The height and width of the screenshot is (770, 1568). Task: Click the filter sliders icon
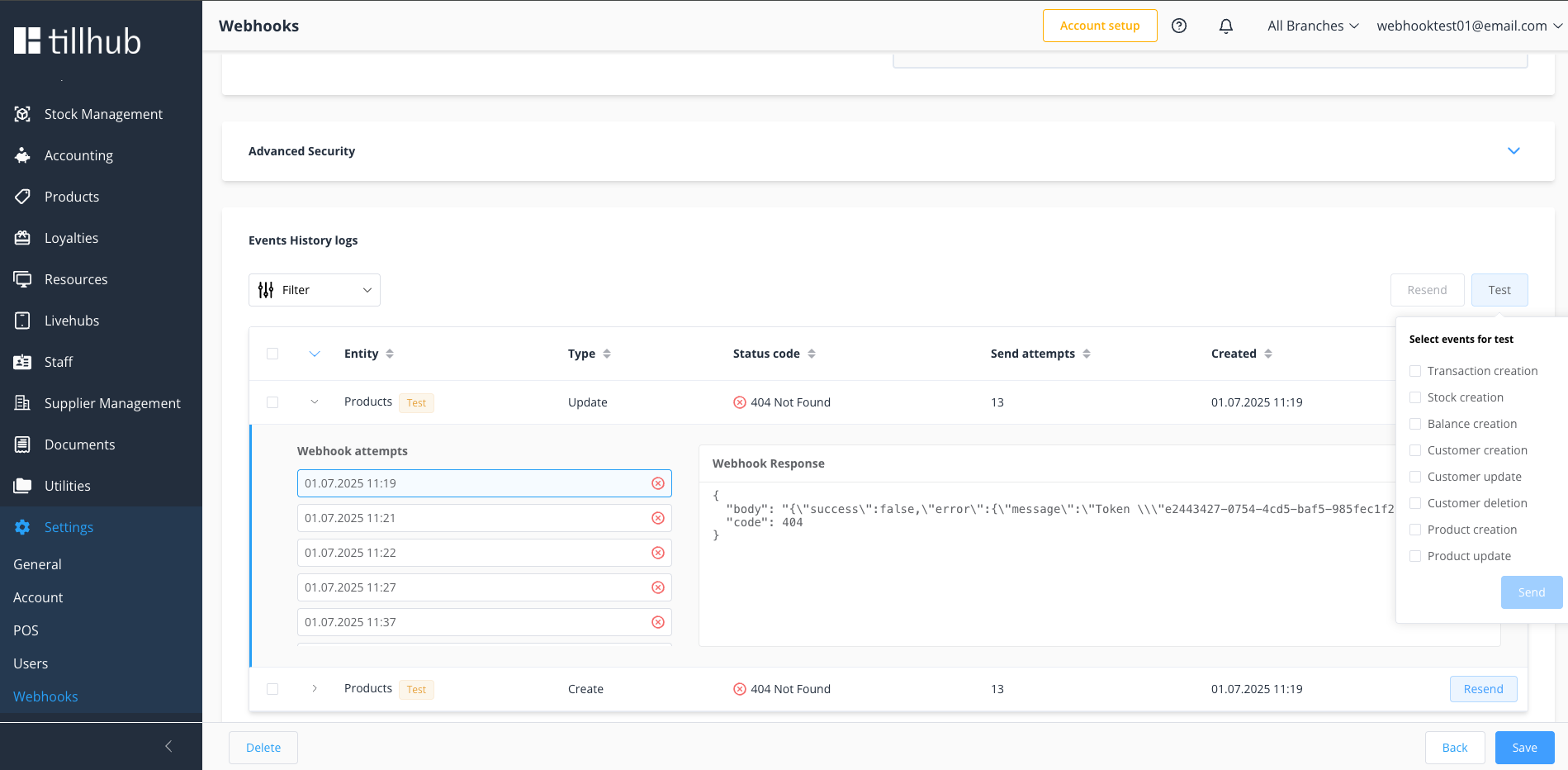point(266,290)
